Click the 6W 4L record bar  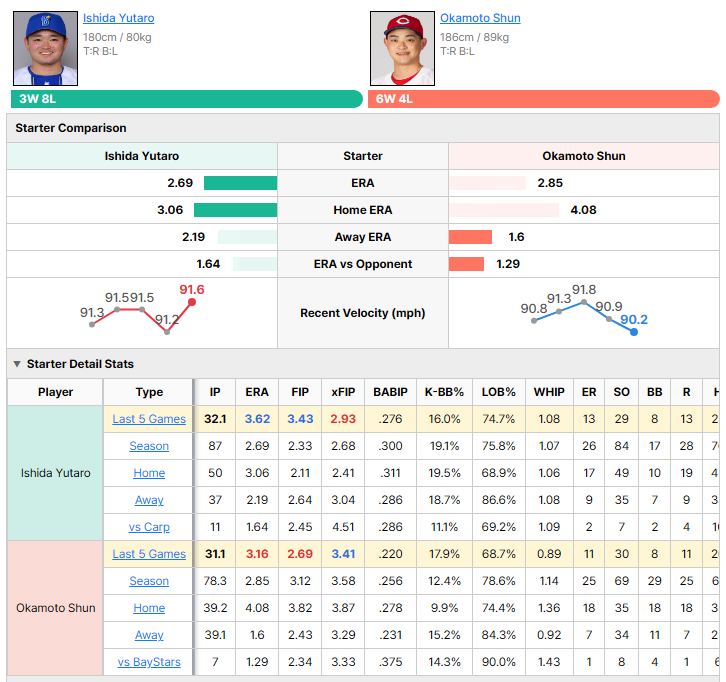tap(544, 99)
